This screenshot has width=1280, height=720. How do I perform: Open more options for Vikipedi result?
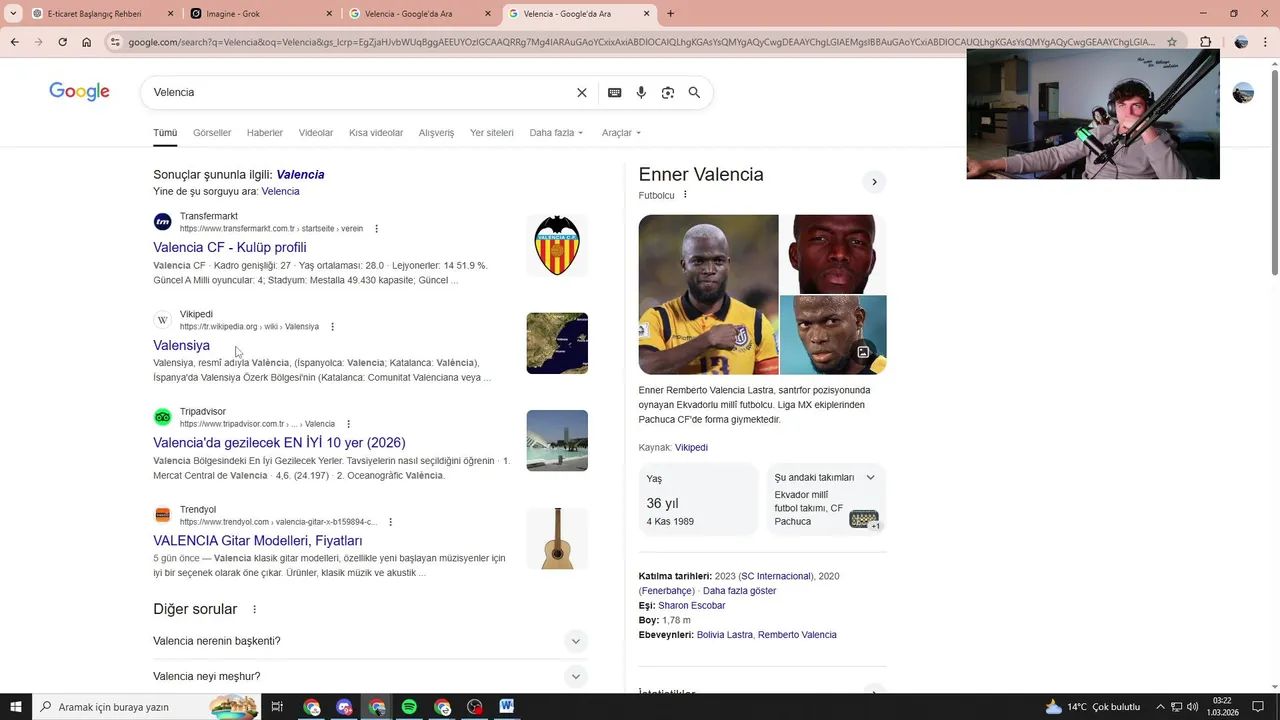[333, 327]
